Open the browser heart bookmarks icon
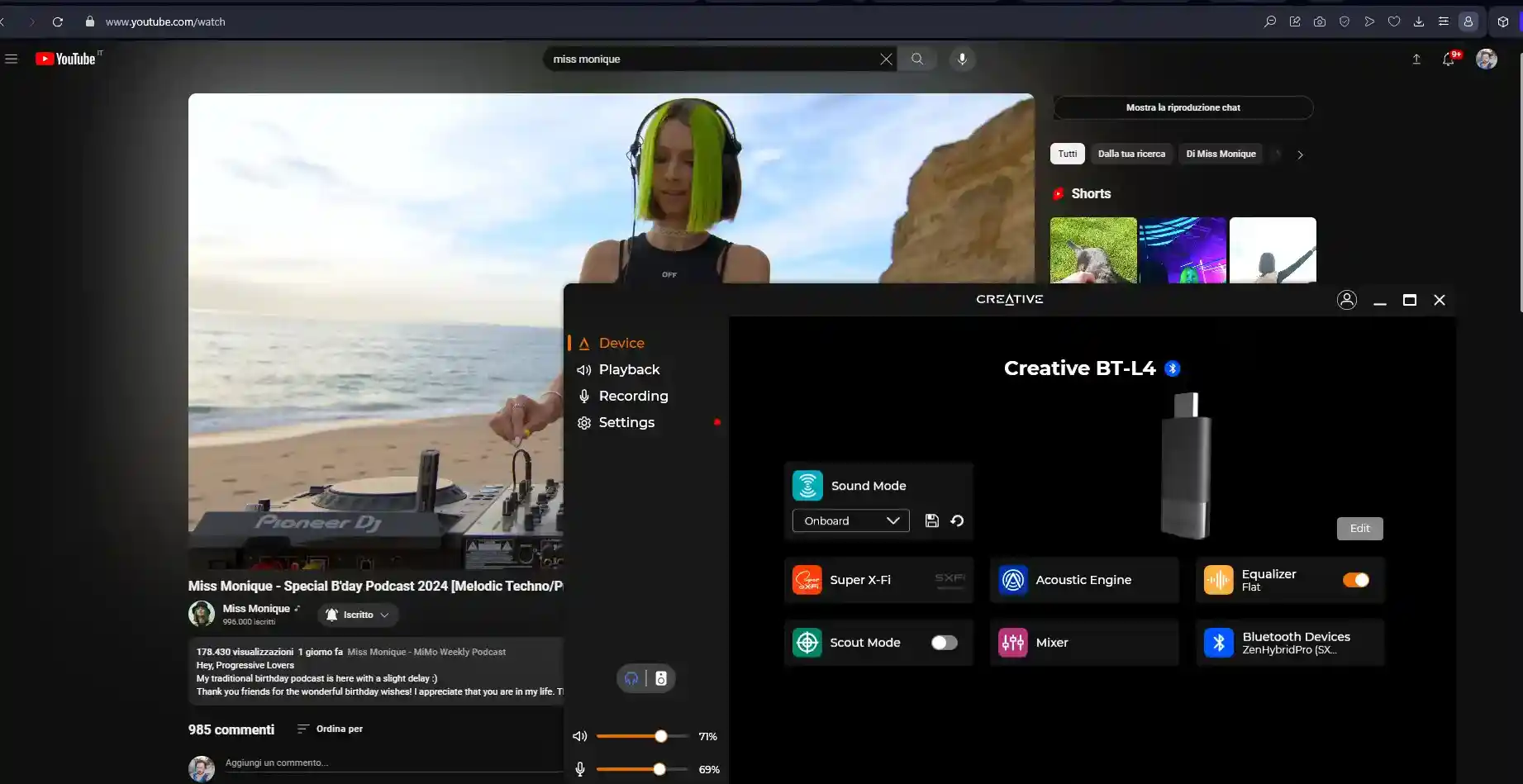 [x=1394, y=21]
